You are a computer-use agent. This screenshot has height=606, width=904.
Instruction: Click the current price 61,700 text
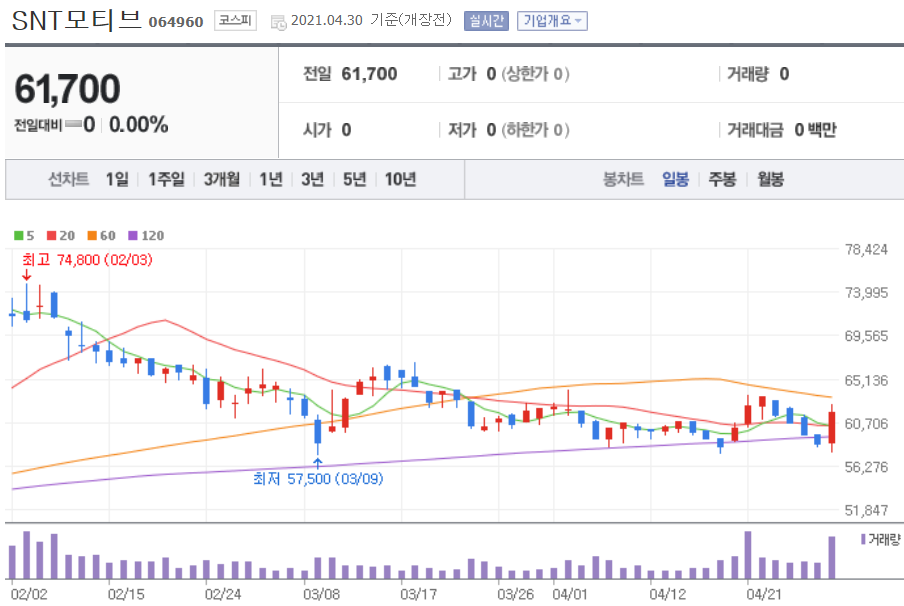[67, 89]
